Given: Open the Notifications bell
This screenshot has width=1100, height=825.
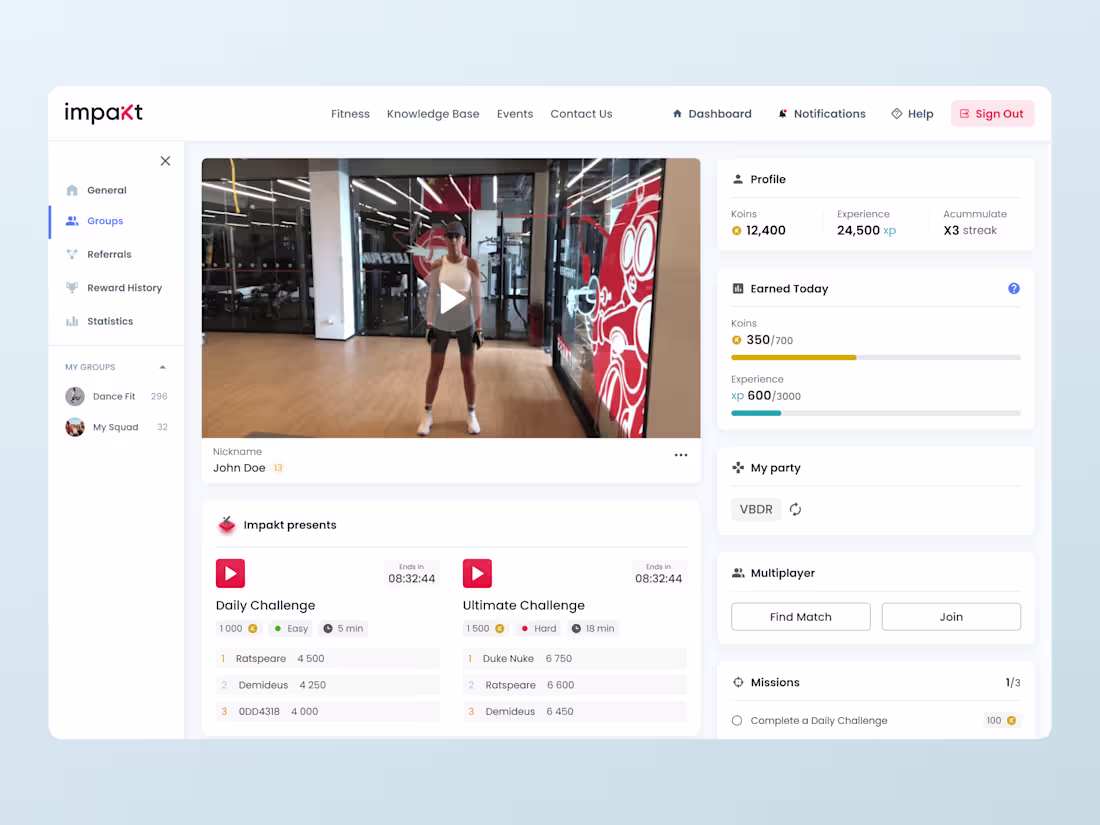Looking at the screenshot, I should tap(821, 113).
